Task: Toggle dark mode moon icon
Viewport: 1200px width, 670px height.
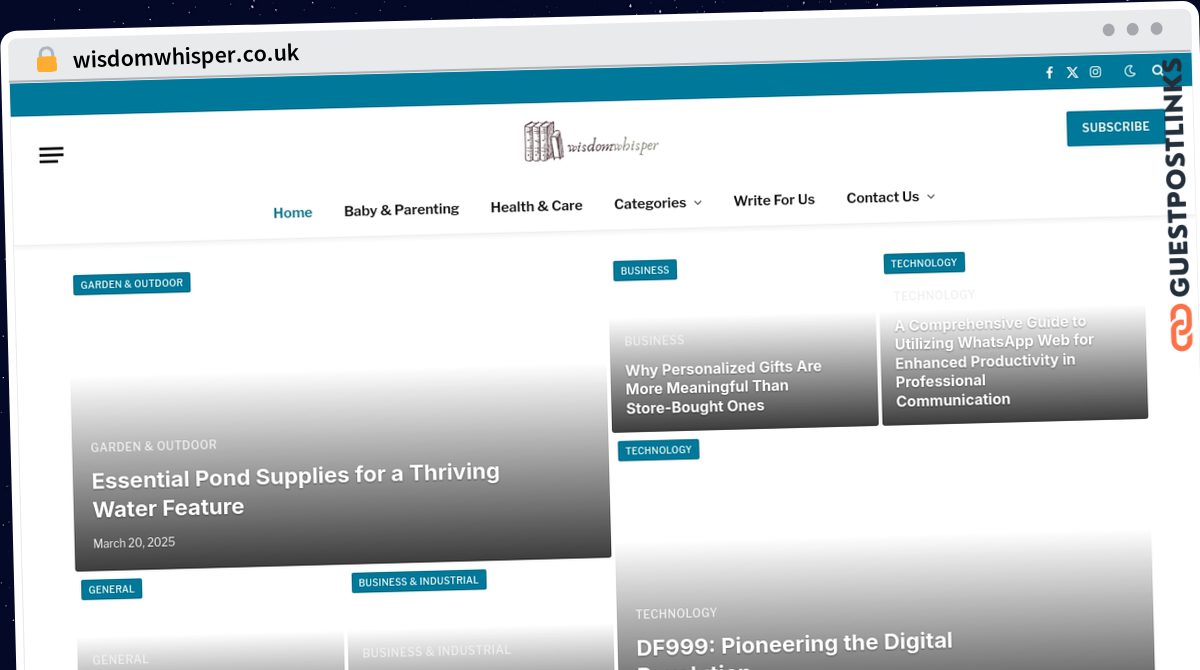Action: 1130,71
